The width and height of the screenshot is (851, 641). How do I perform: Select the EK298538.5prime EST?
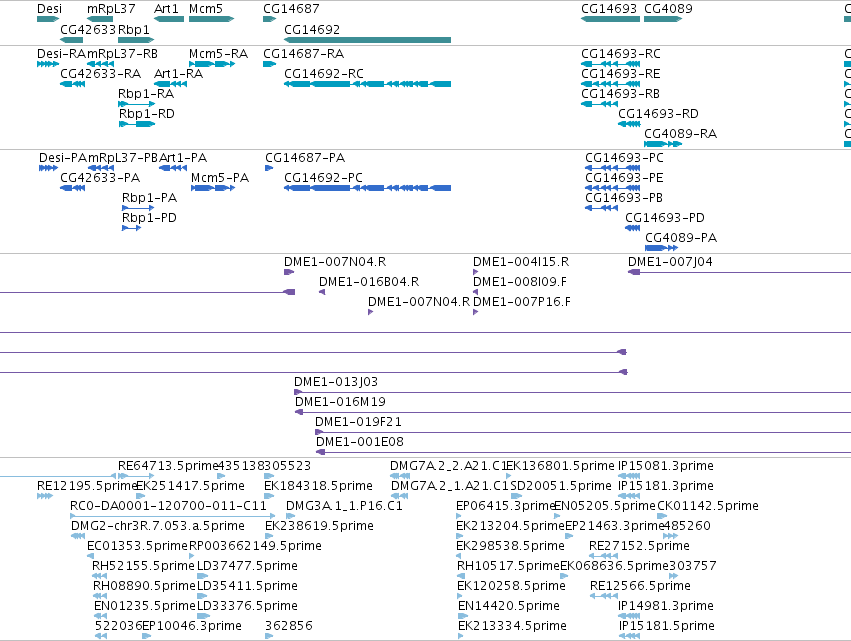(x=459, y=556)
